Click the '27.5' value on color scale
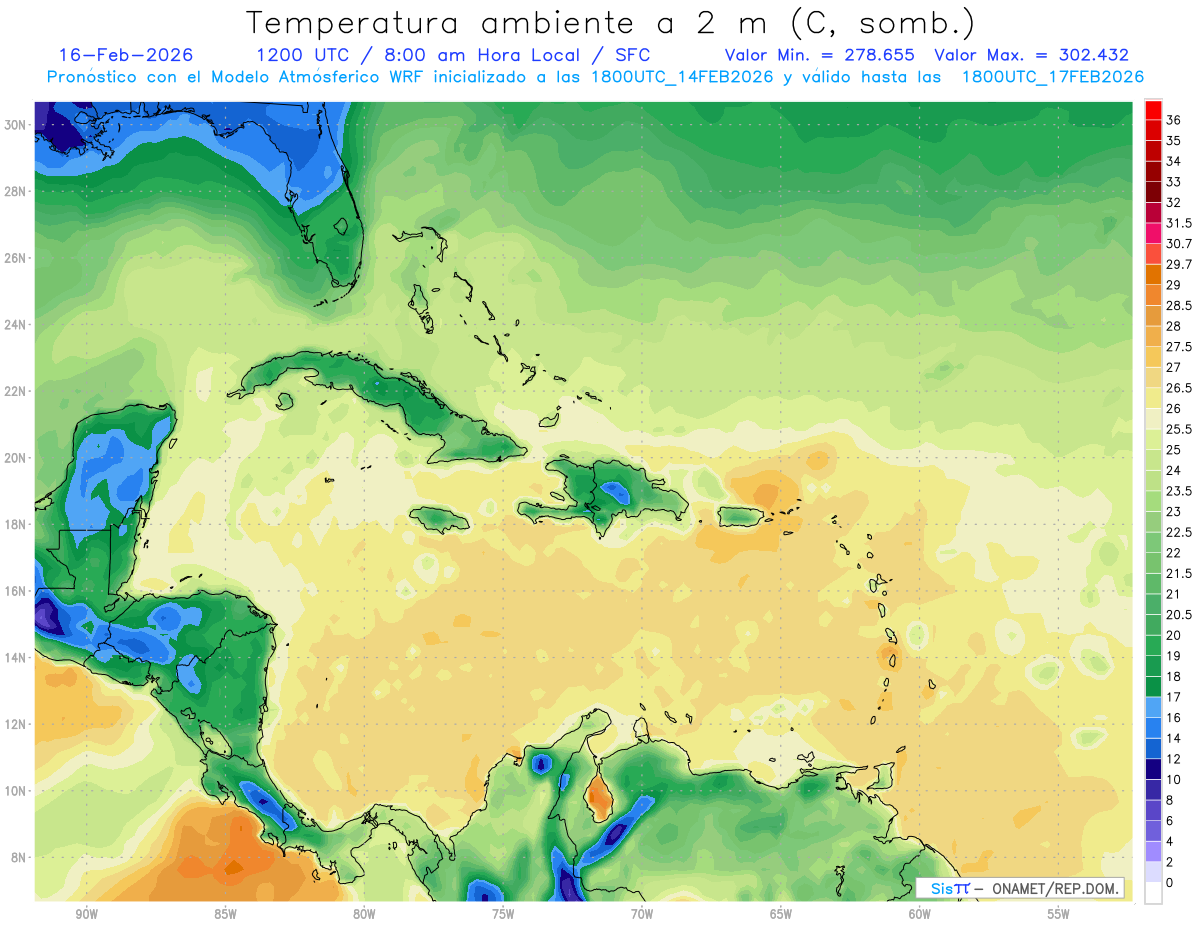 (1179, 347)
